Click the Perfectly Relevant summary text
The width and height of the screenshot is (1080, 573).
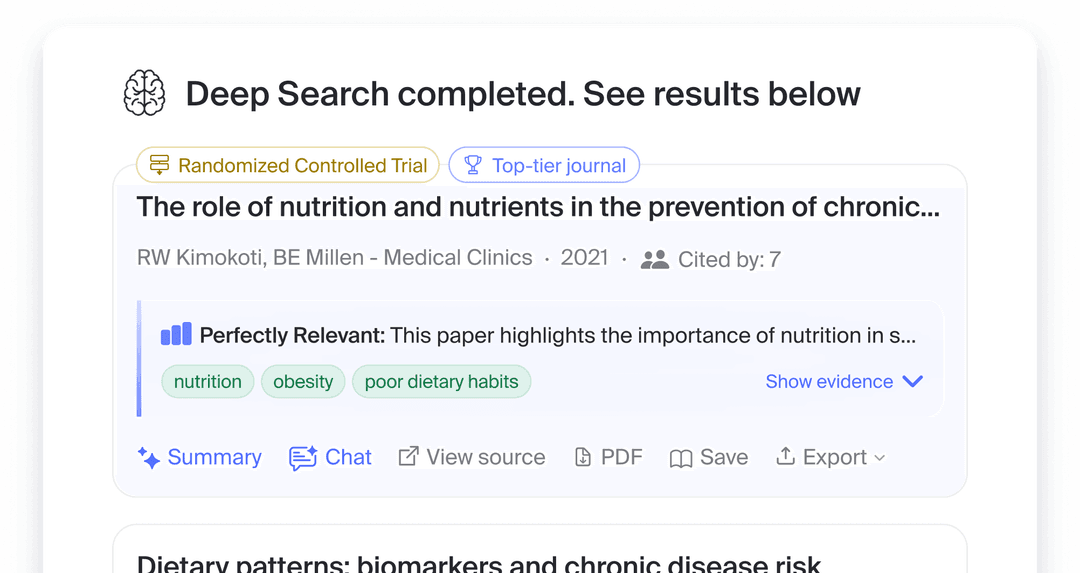pyautogui.click(x=557, y=335)
